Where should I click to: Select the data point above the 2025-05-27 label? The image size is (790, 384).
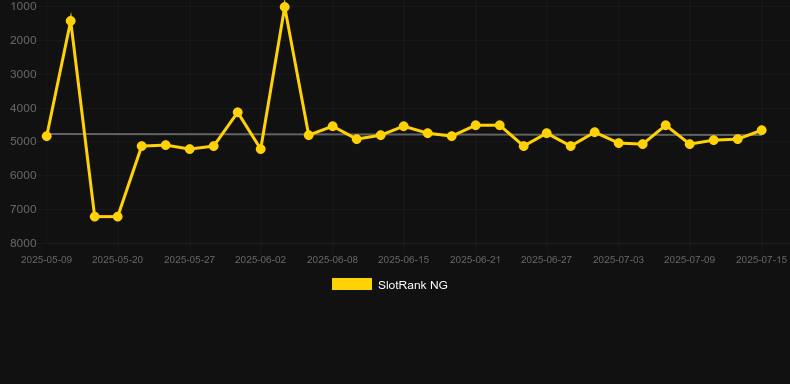point(190,149)
